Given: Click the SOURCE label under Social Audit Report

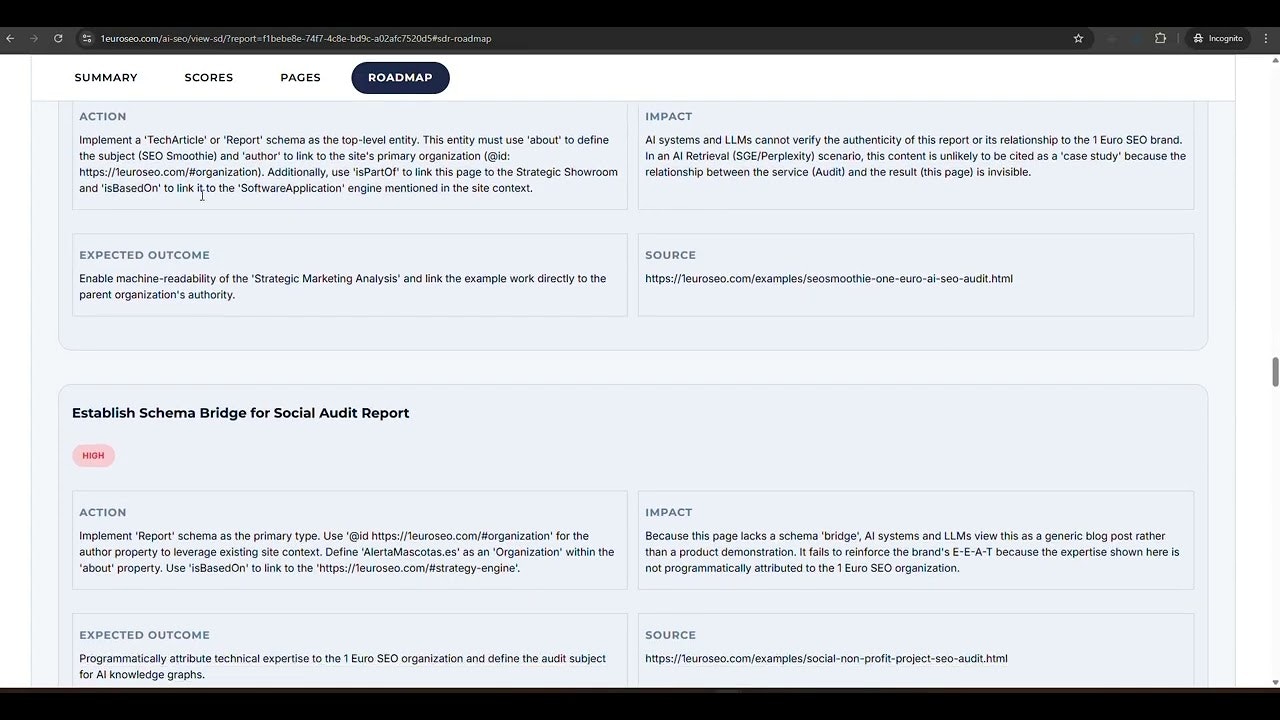Looking at the screenshot, I should click(670, 635).
